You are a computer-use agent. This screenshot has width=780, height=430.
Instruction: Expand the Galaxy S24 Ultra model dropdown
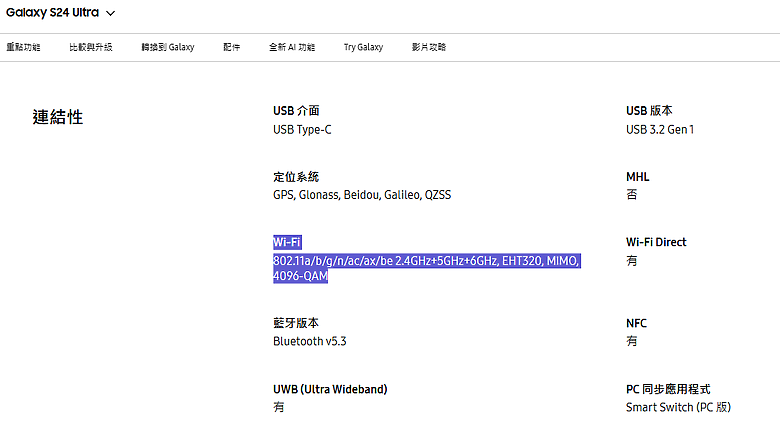pos(60,12)
